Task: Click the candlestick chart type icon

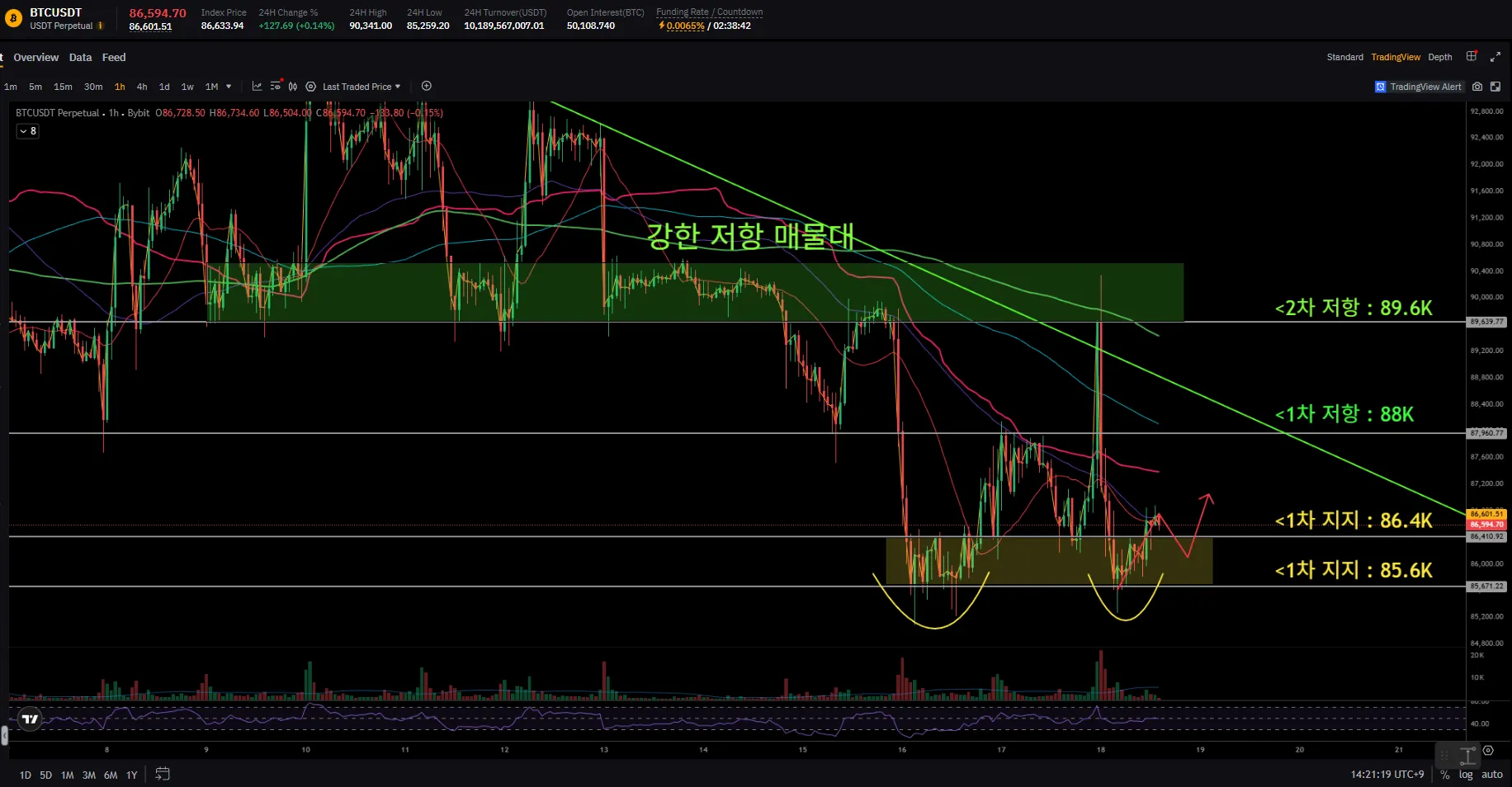Action: click(x=292, y=87)
